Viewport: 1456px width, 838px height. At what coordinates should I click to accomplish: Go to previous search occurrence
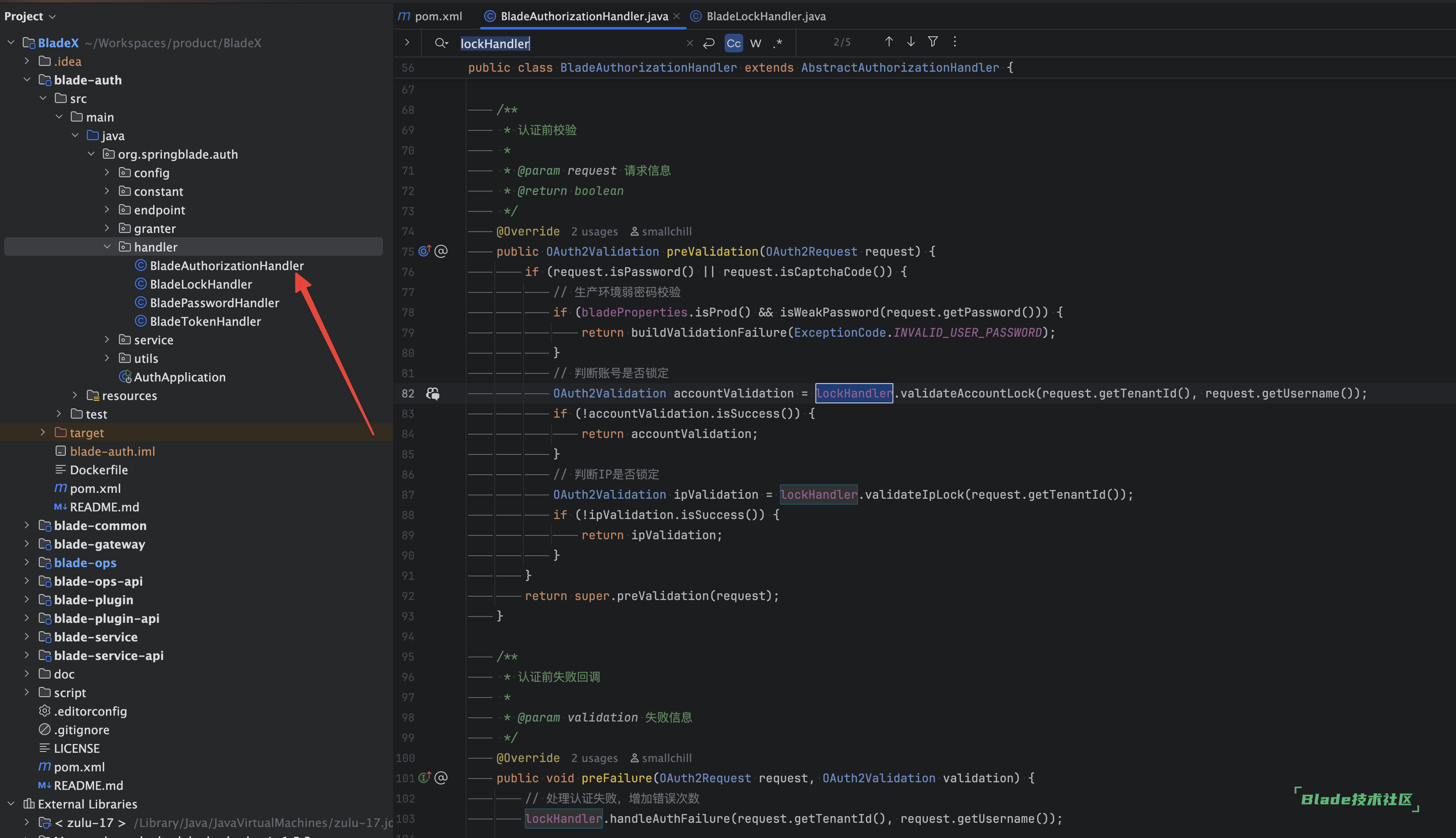click(x=889, y=41)
